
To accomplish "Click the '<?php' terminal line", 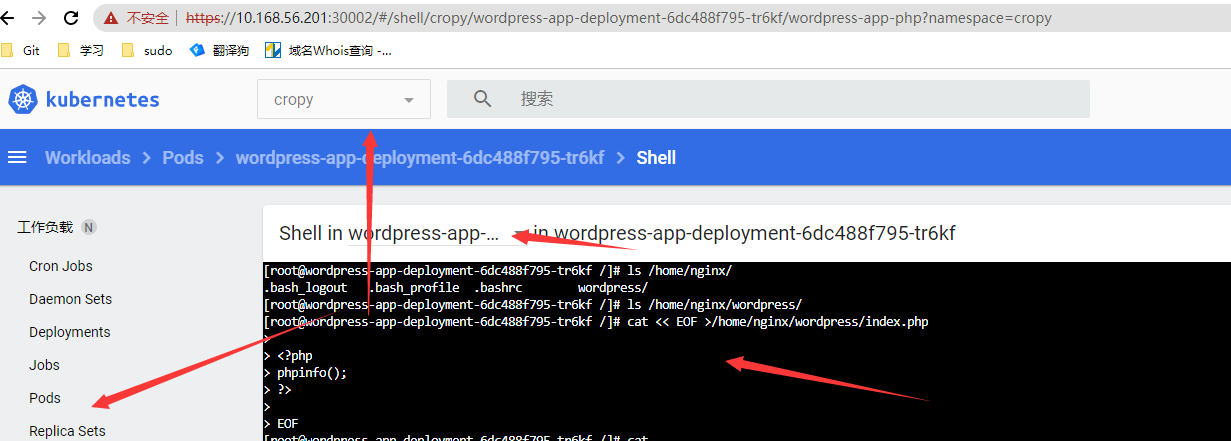I will tap(295, 356).
